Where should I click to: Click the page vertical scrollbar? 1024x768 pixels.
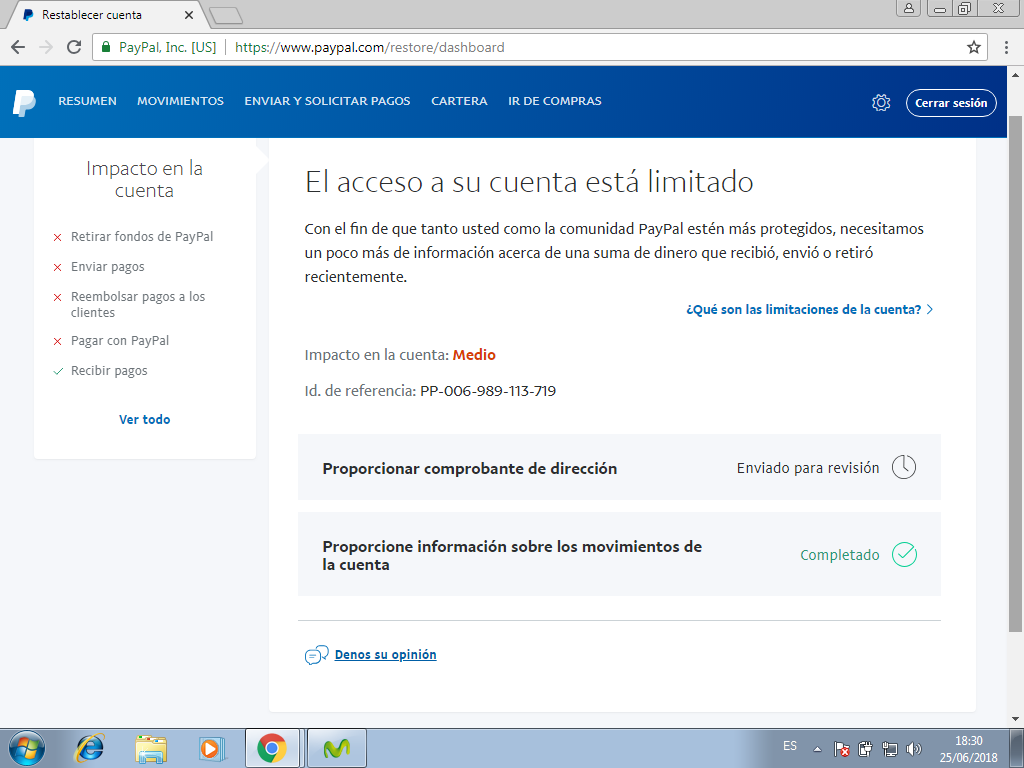click(x=1016, y=374)
